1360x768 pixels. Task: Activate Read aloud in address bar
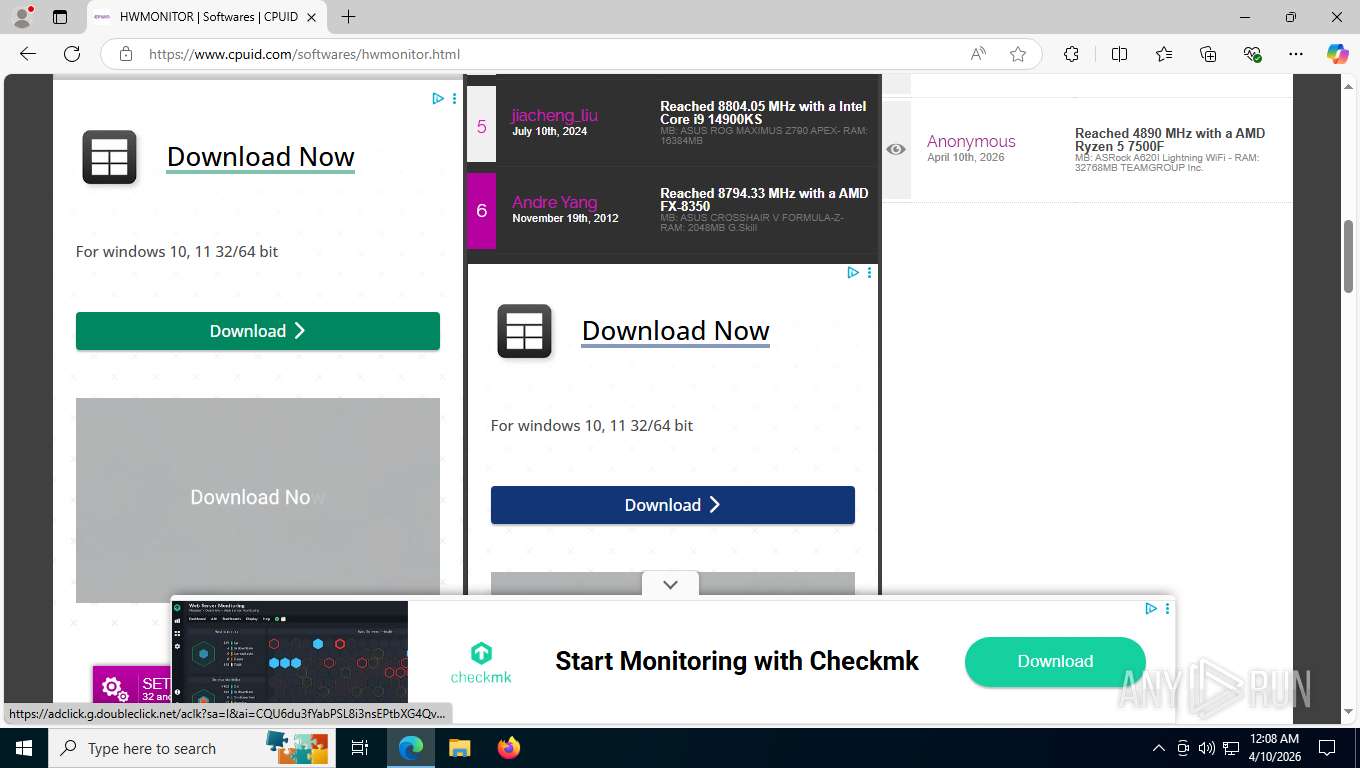point(978,54)
